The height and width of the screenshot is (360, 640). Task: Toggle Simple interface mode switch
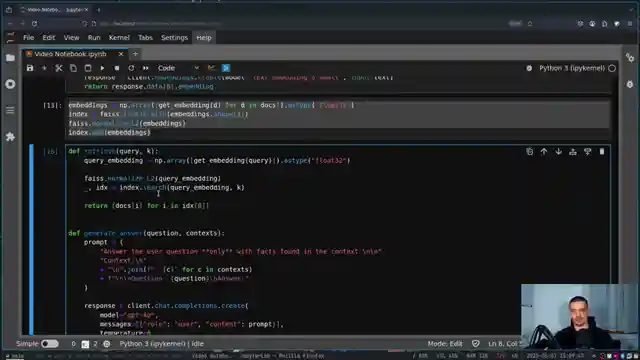tap(50, 344)
